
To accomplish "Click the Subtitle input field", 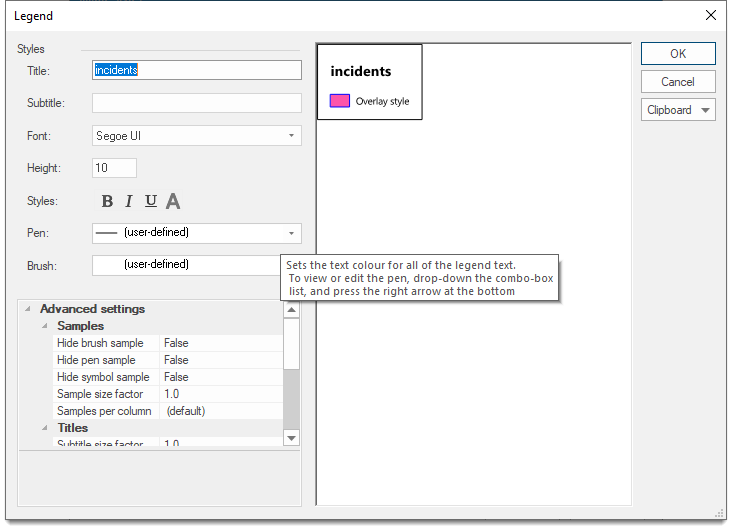I will coord(197,103).
